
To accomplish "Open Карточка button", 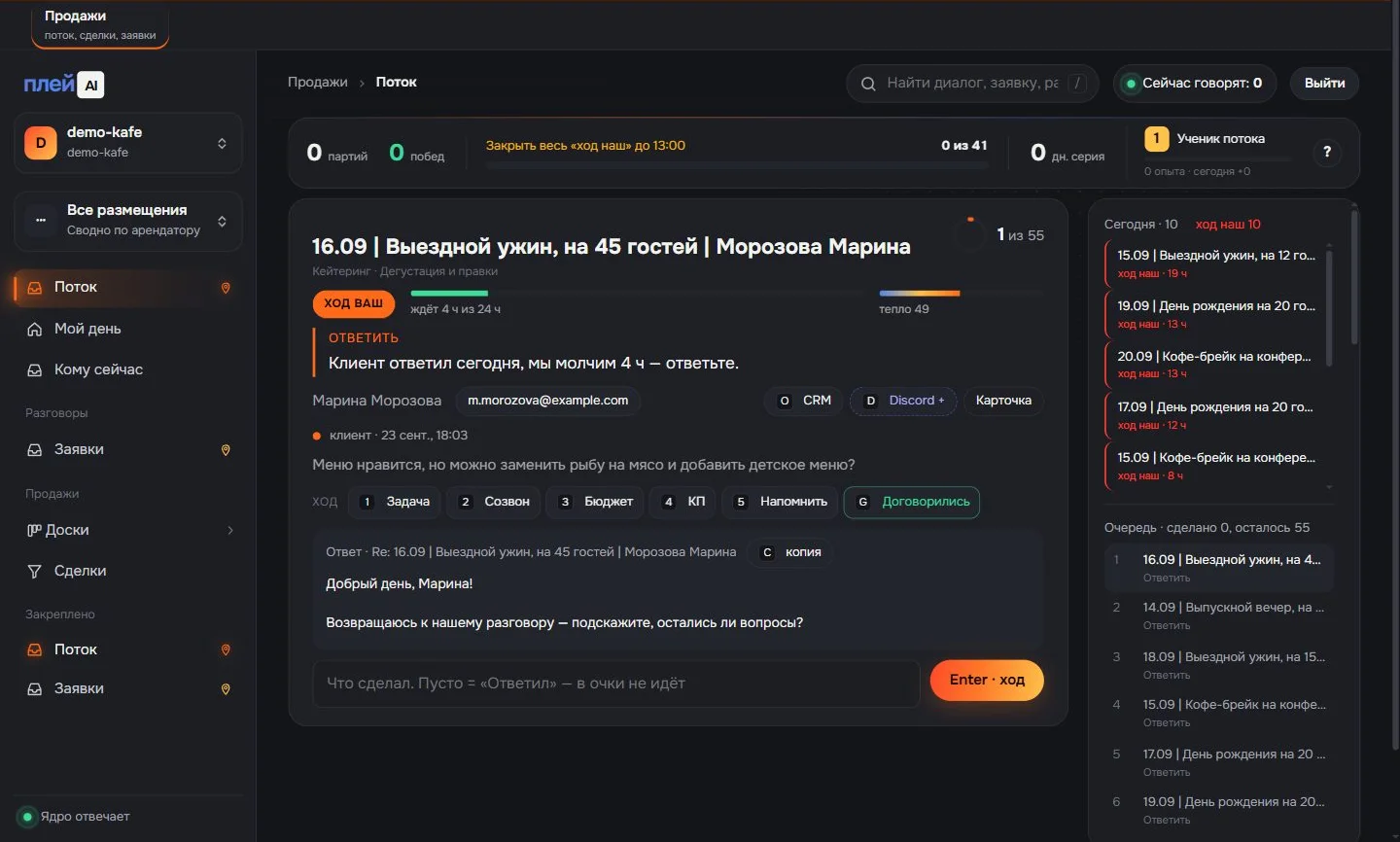I will 1003,401.
